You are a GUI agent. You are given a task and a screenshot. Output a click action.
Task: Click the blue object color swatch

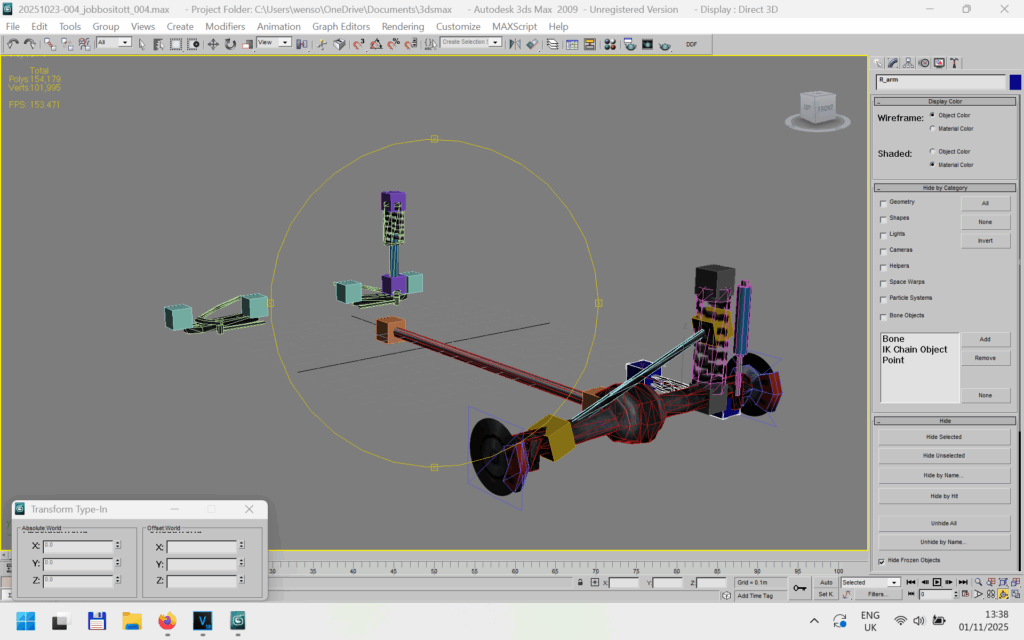tap(1016, 82)
